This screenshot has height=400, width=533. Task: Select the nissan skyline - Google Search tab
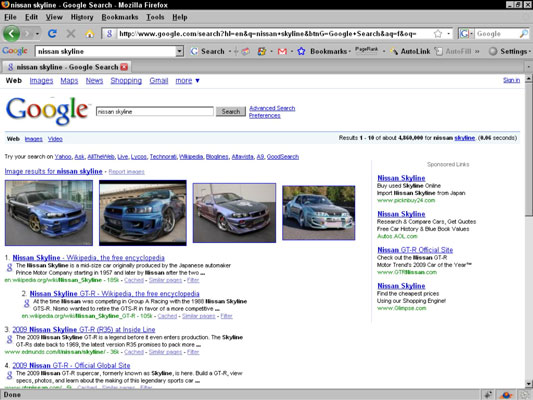[x=67, y=67]
